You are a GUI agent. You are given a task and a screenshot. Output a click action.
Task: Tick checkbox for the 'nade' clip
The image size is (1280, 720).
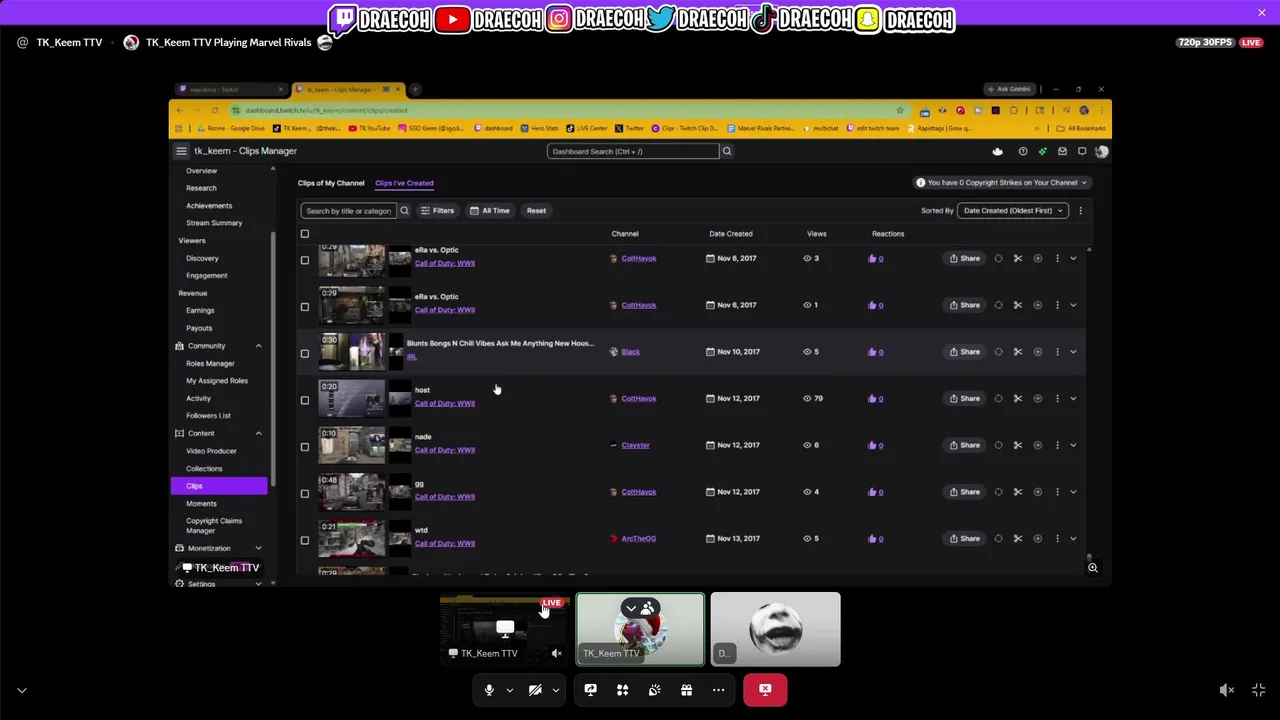(x=305, y=447)
